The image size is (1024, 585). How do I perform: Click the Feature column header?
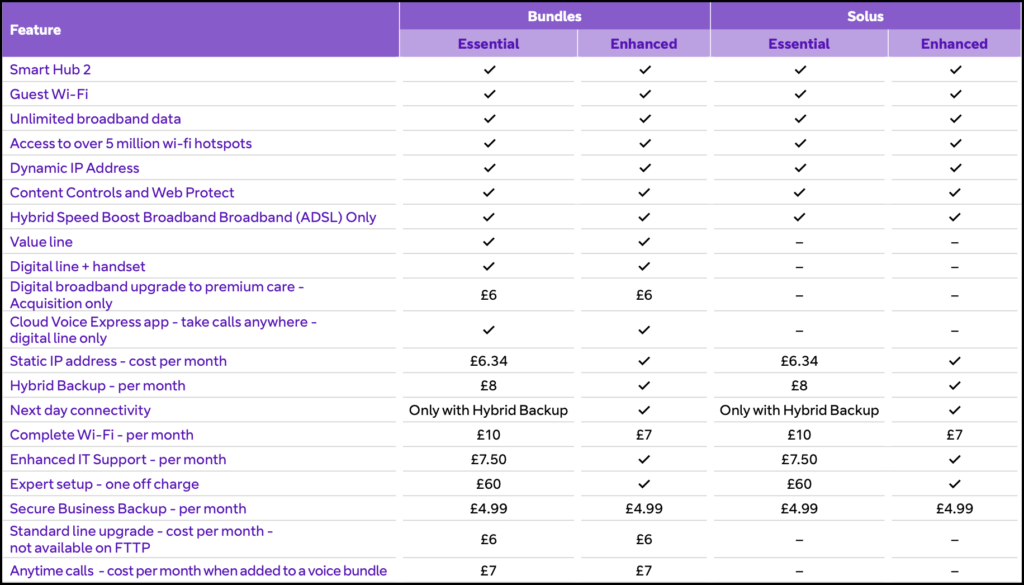coord(36,30)
